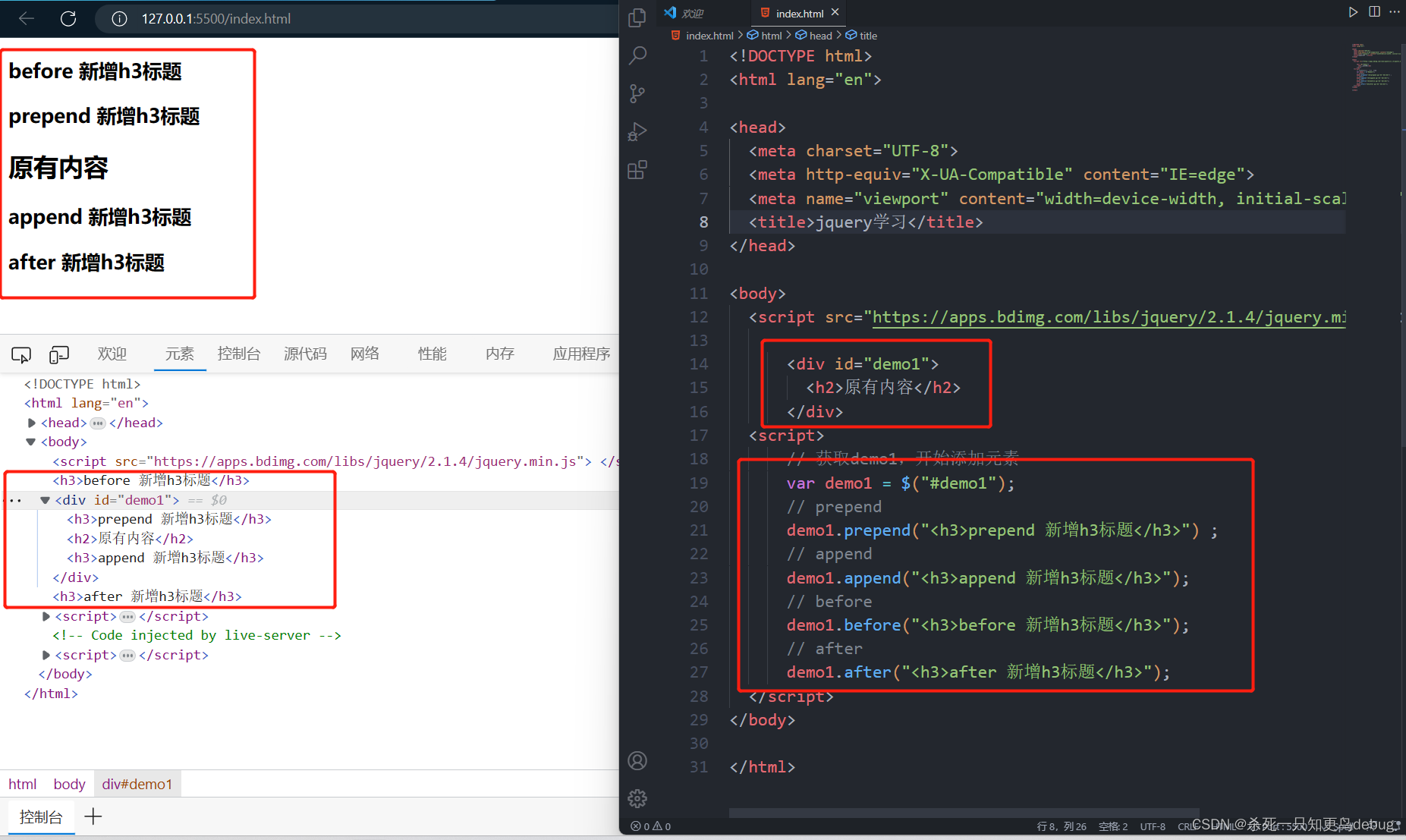Toggle the element inspection picker in DevTools

[x=20, y=354]
